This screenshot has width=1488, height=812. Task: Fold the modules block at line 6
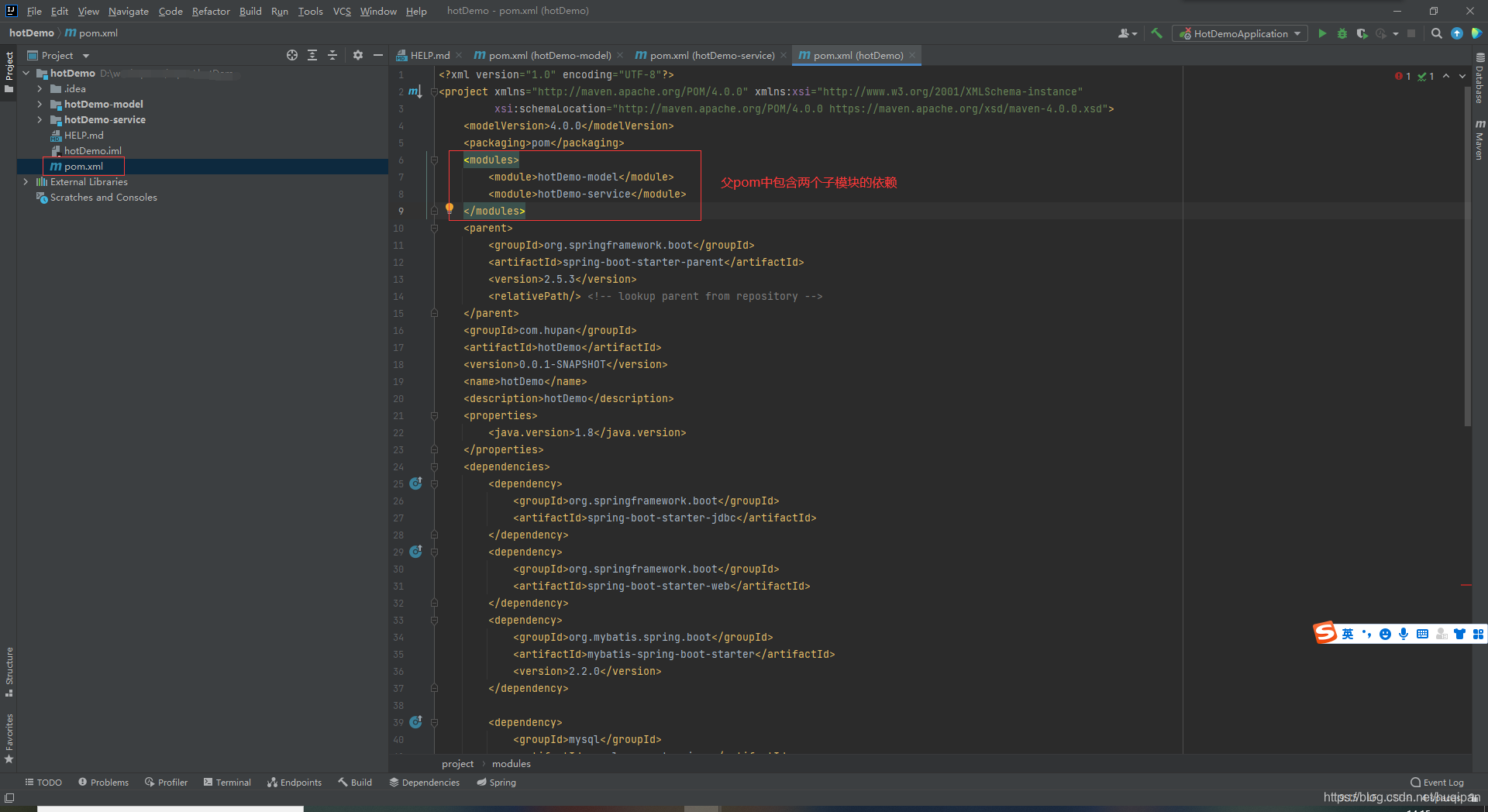(x=434, y=160)
